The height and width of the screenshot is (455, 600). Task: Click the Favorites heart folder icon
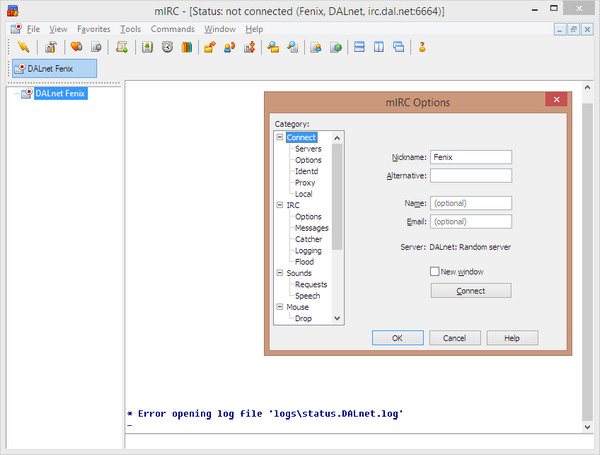pos(76,47)
